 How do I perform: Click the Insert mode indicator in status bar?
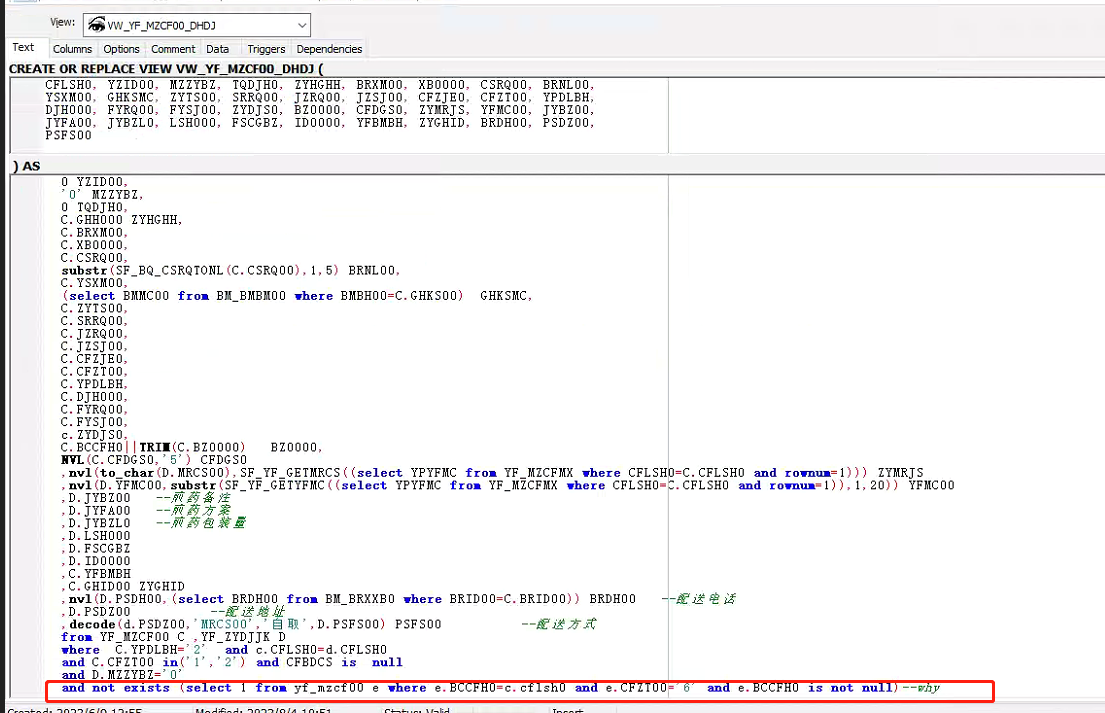[x=568, y=710]
